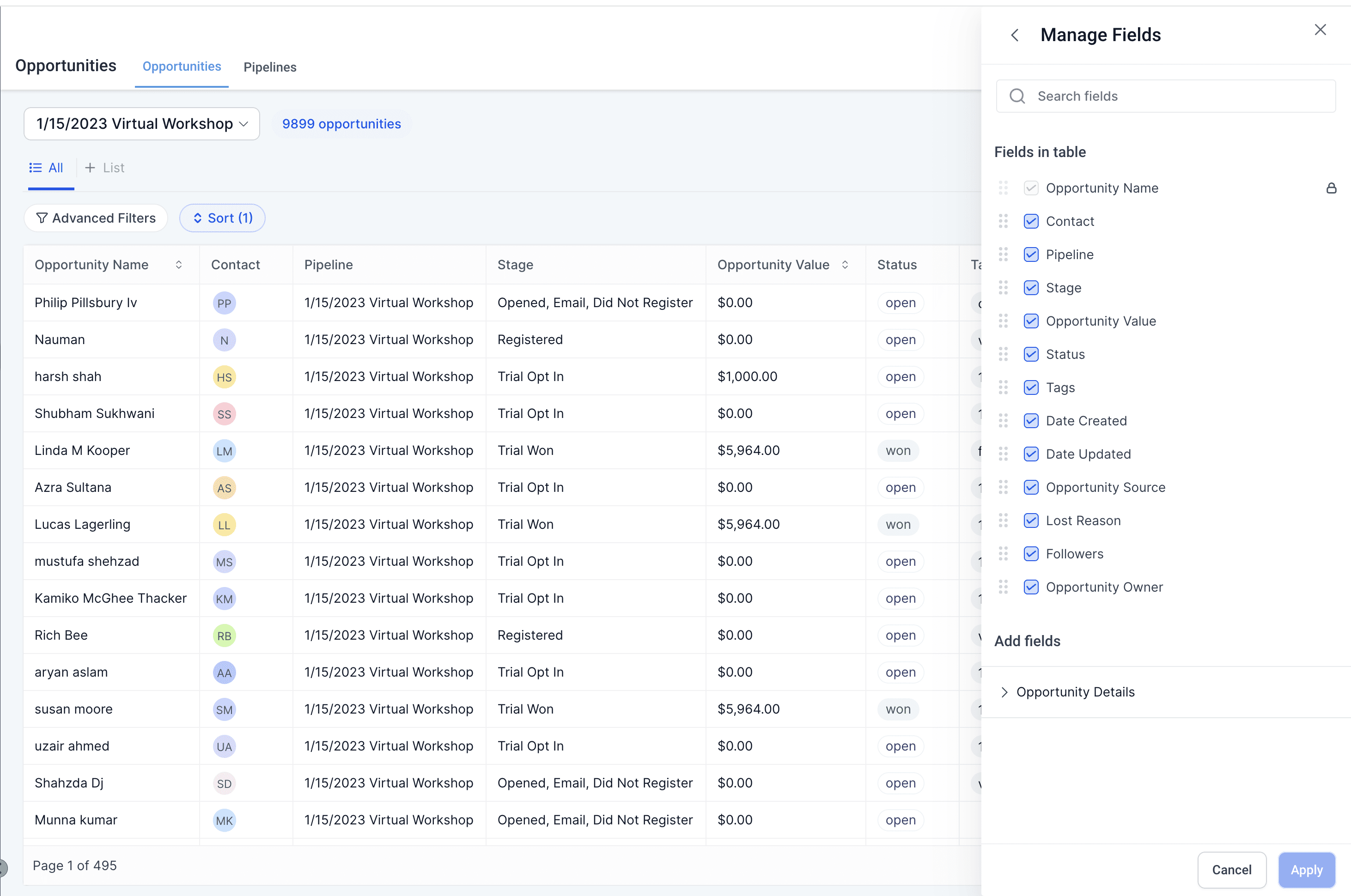The width and height of the screenshot is (1351, 896).
Task: Switch to the Opportunities tab
Action: click(182, 67)
